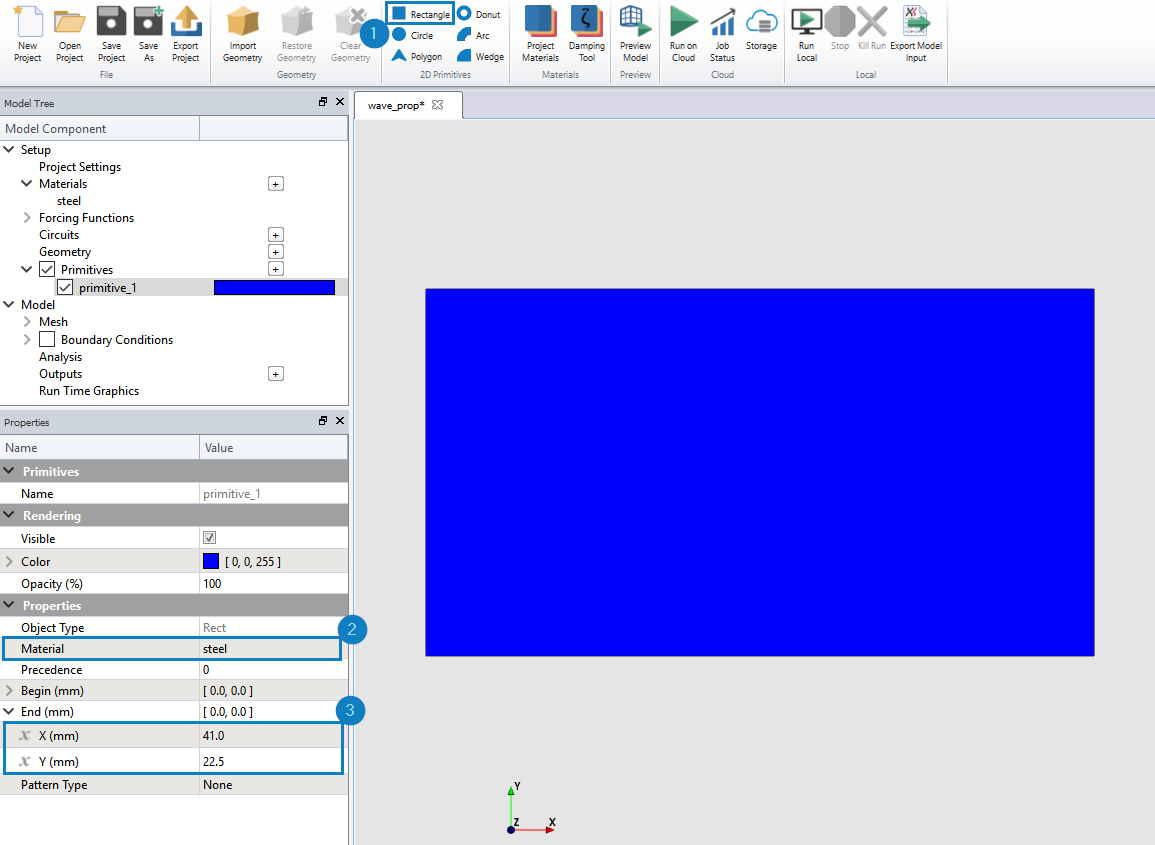This screenshot has width=1155, height=845.
Task: Close the Properties panel
Action: [340, 421]
